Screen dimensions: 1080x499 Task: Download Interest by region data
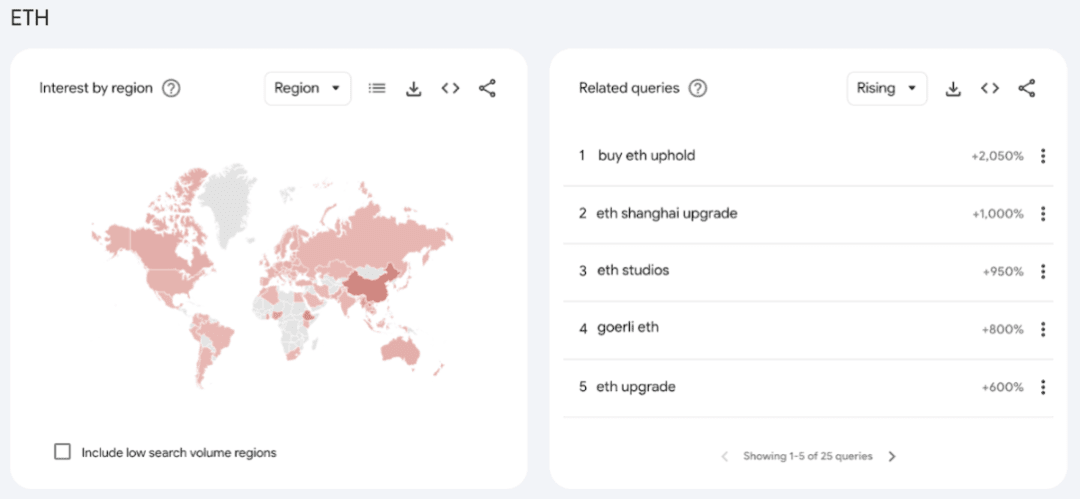[413, 88]
